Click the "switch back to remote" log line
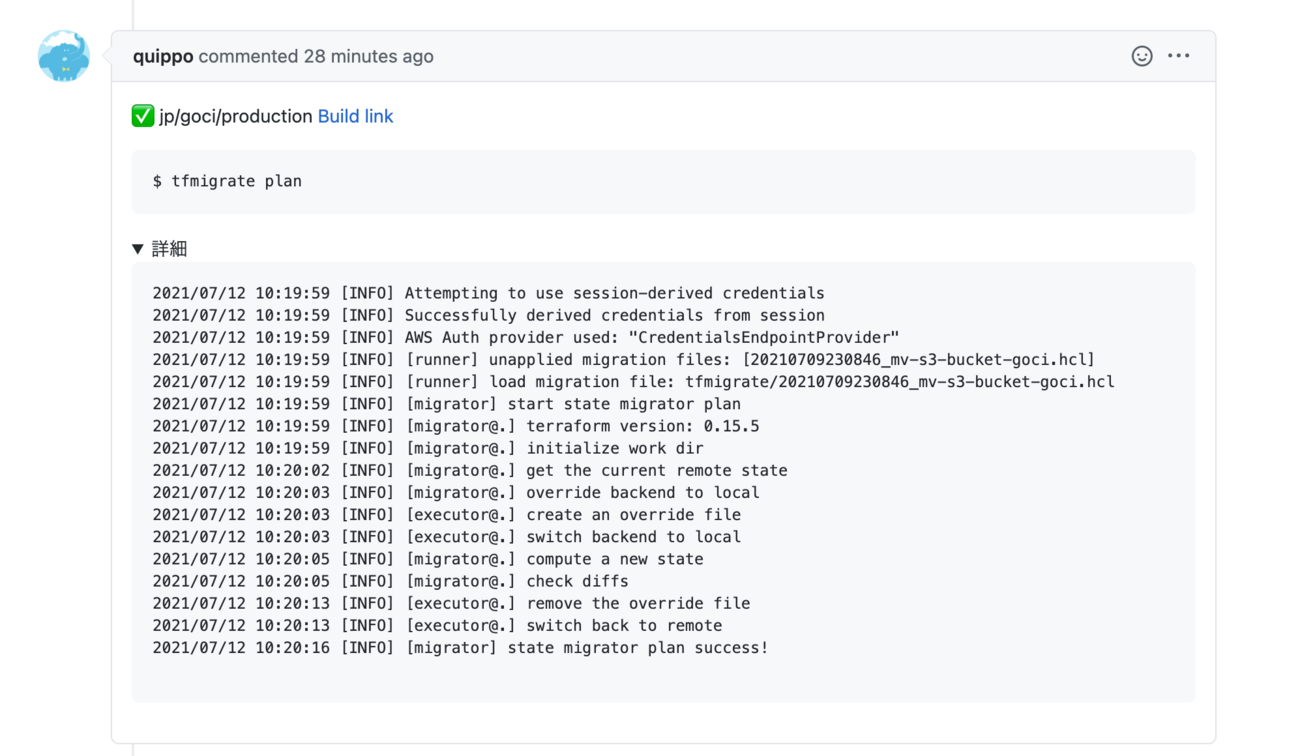 [437, 626]
